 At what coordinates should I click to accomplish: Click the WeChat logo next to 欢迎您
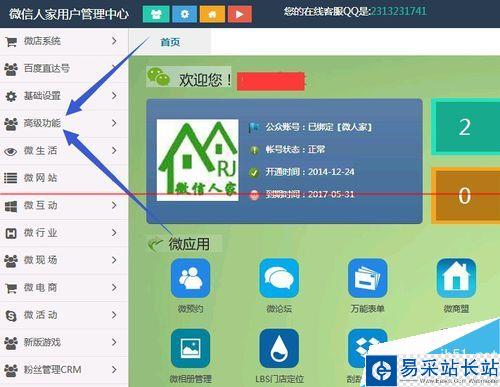tap(158, 77)
